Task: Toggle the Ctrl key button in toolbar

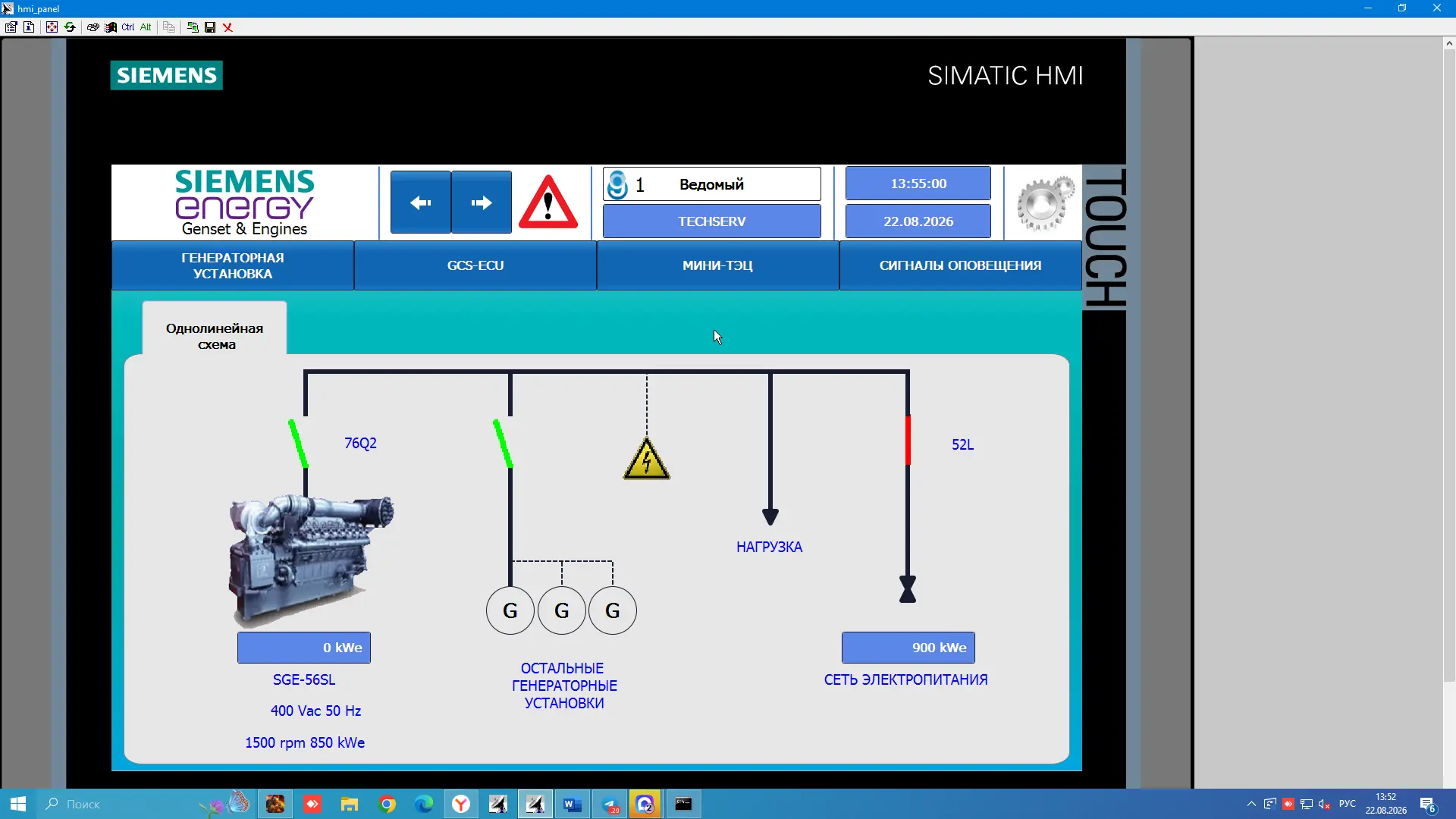Action: pyautogui.click(x=127, y=27)
